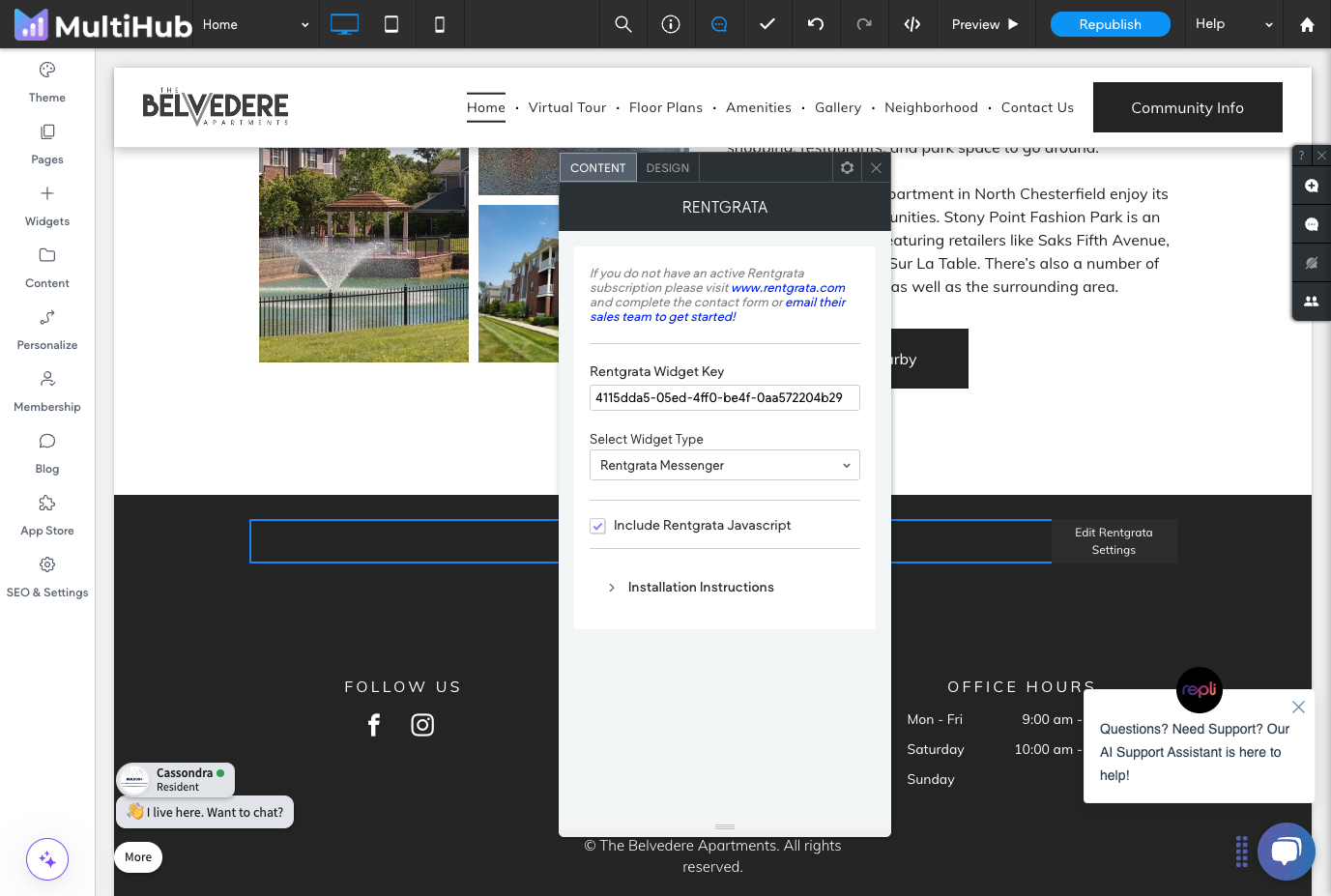Redo the last change
Viewport: 1331px width, 896px height.
(x=864, y=24)
